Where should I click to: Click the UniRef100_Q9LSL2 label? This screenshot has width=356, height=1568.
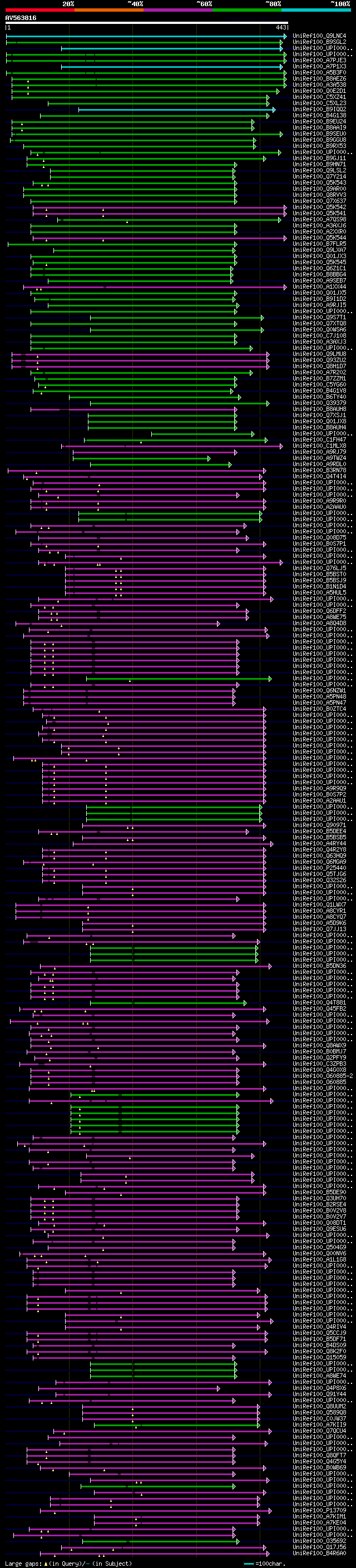319,170
